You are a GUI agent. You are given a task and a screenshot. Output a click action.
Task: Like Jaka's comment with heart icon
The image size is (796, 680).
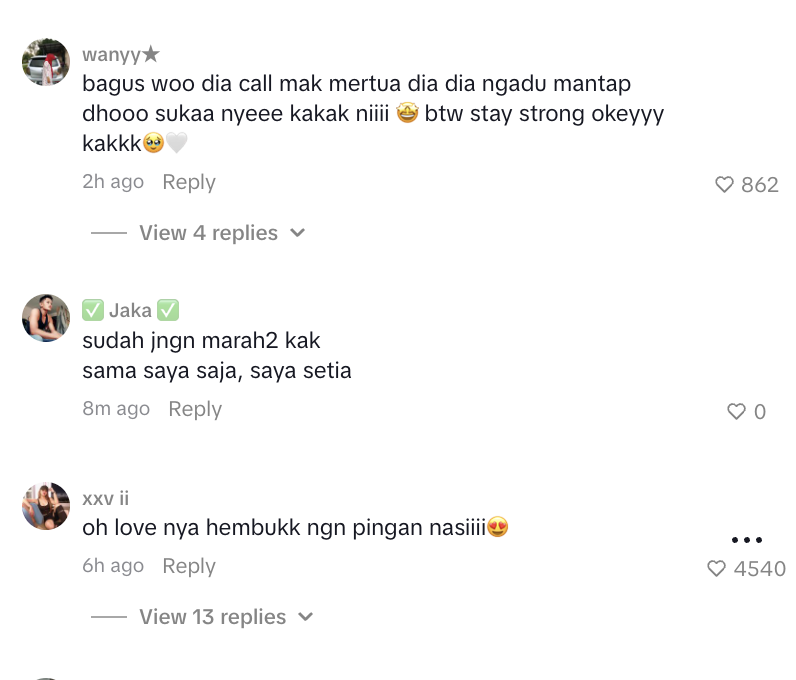[736, 412]
